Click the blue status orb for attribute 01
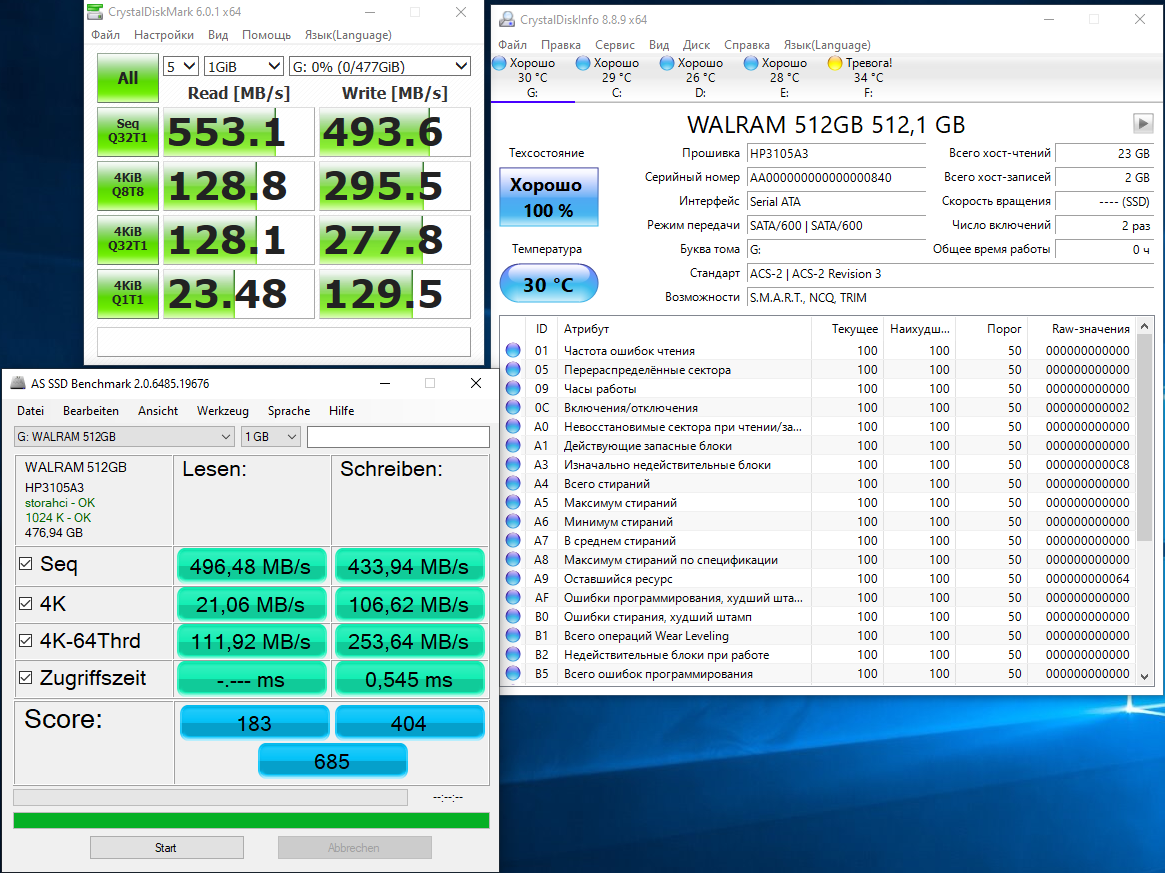This screenshot has height=873, width=1165. tap(513, 351)
